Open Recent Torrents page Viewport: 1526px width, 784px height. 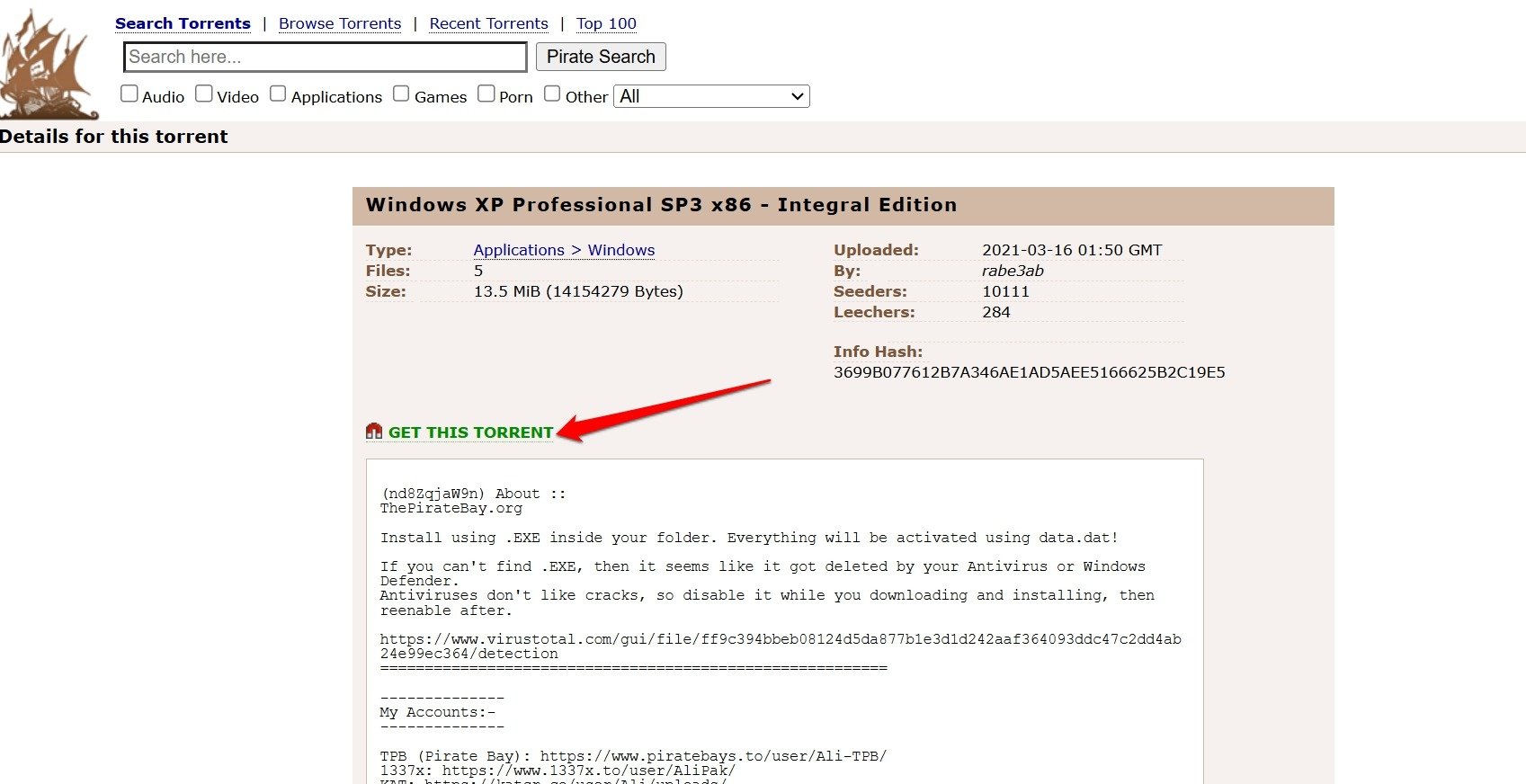488,23
